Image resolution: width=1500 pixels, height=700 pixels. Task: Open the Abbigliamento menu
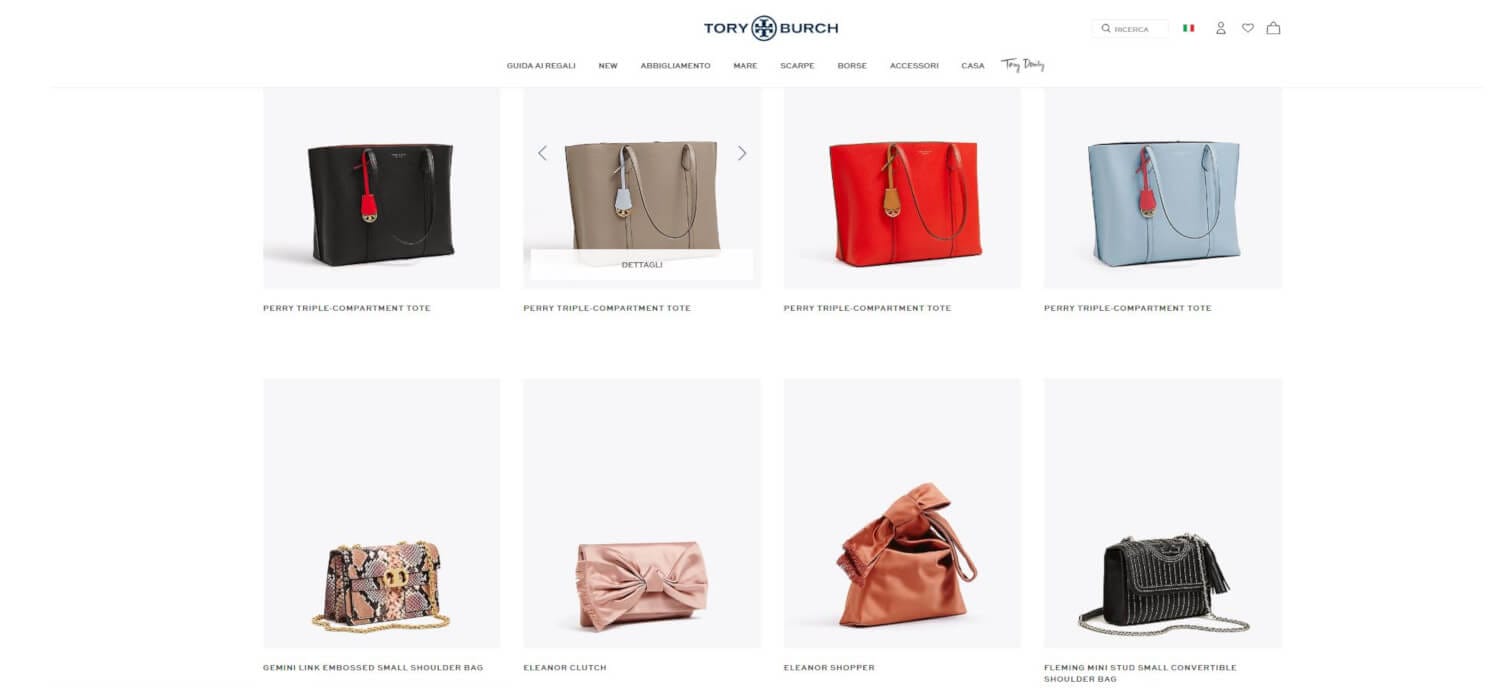tap(675, 66)
